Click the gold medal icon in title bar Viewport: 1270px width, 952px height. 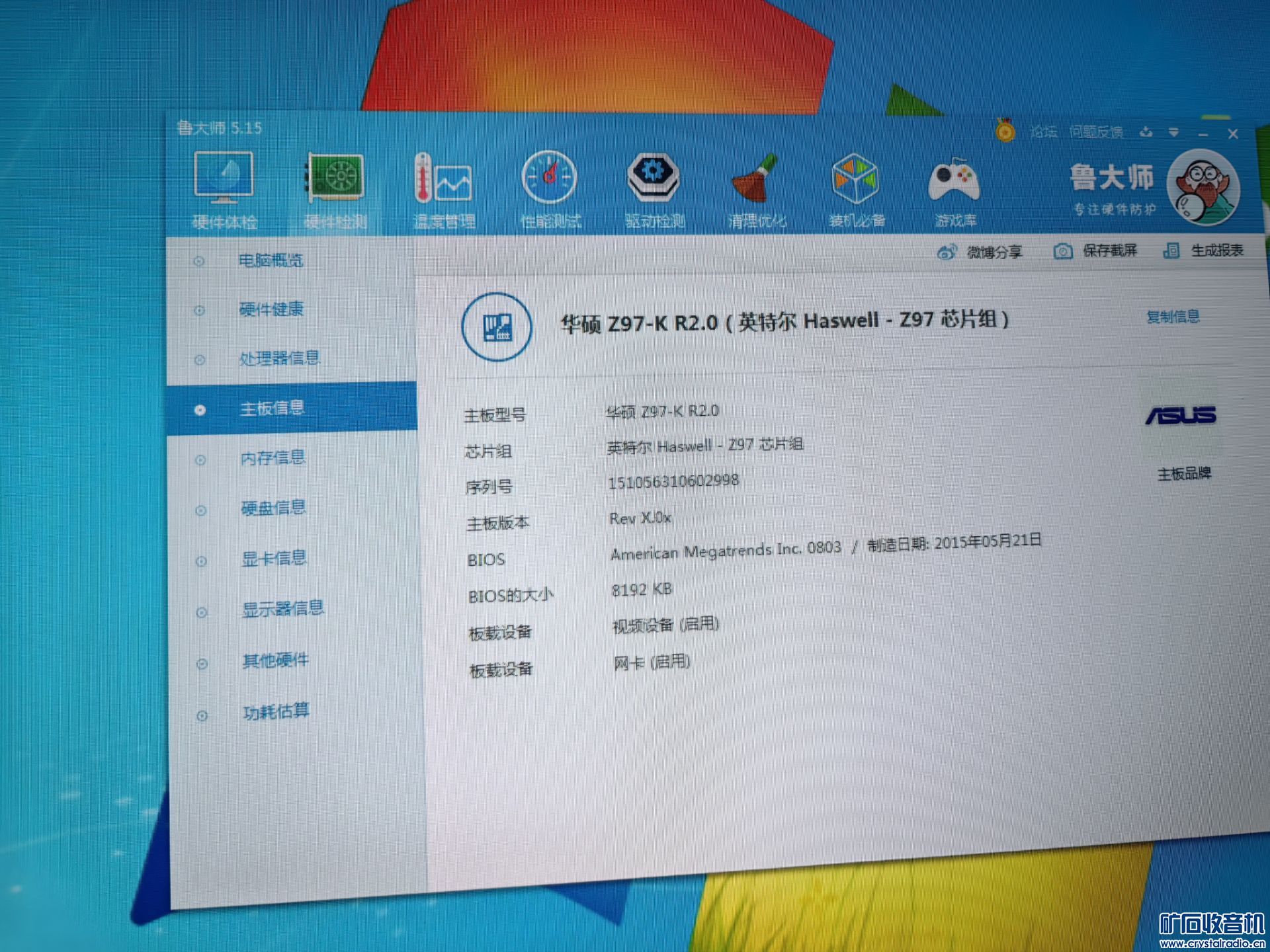coord(1005,130)
